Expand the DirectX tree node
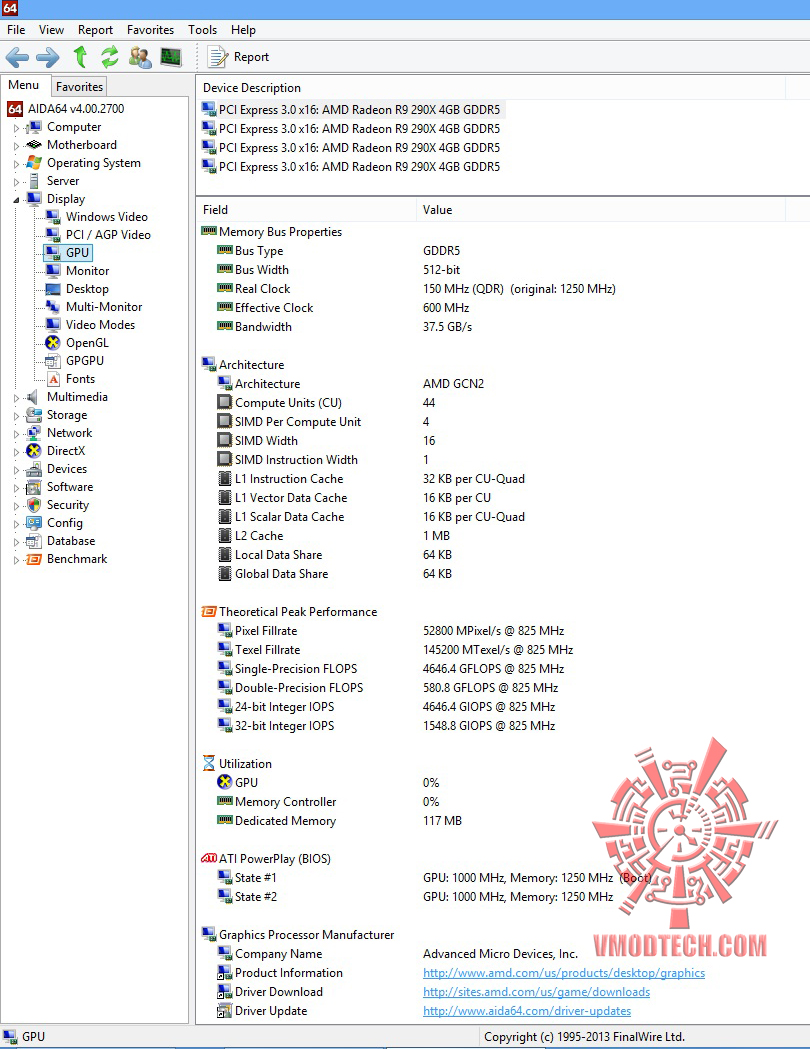Viewport: 810px width, 1049px height. [x=17, y=452]
